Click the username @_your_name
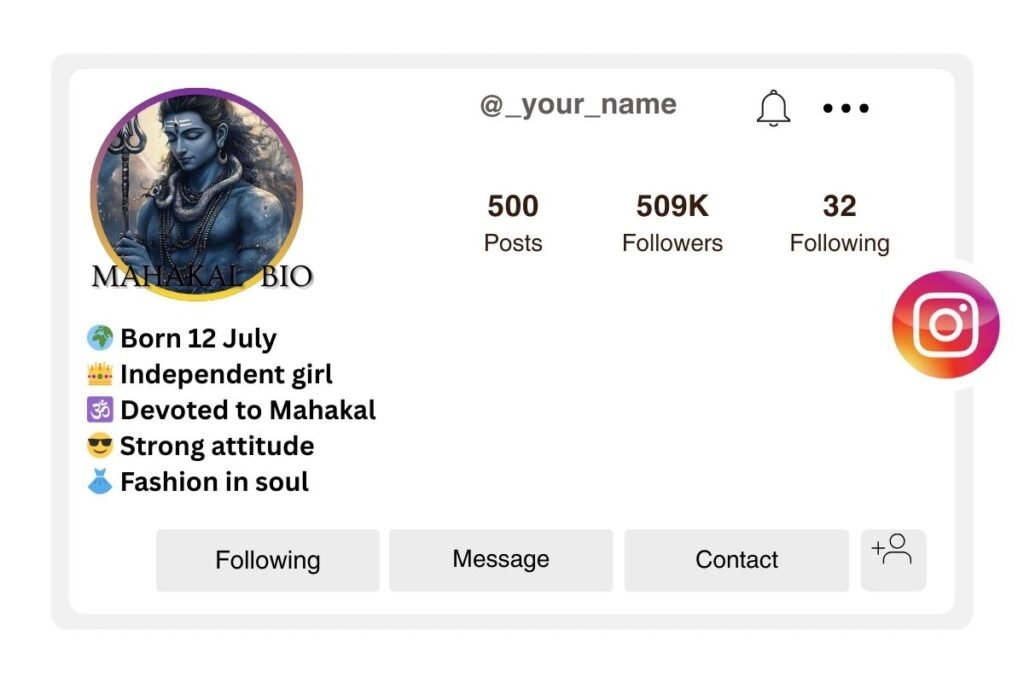Image resolution: width=1024 pixels, height=683 pixels. point(577,104)
